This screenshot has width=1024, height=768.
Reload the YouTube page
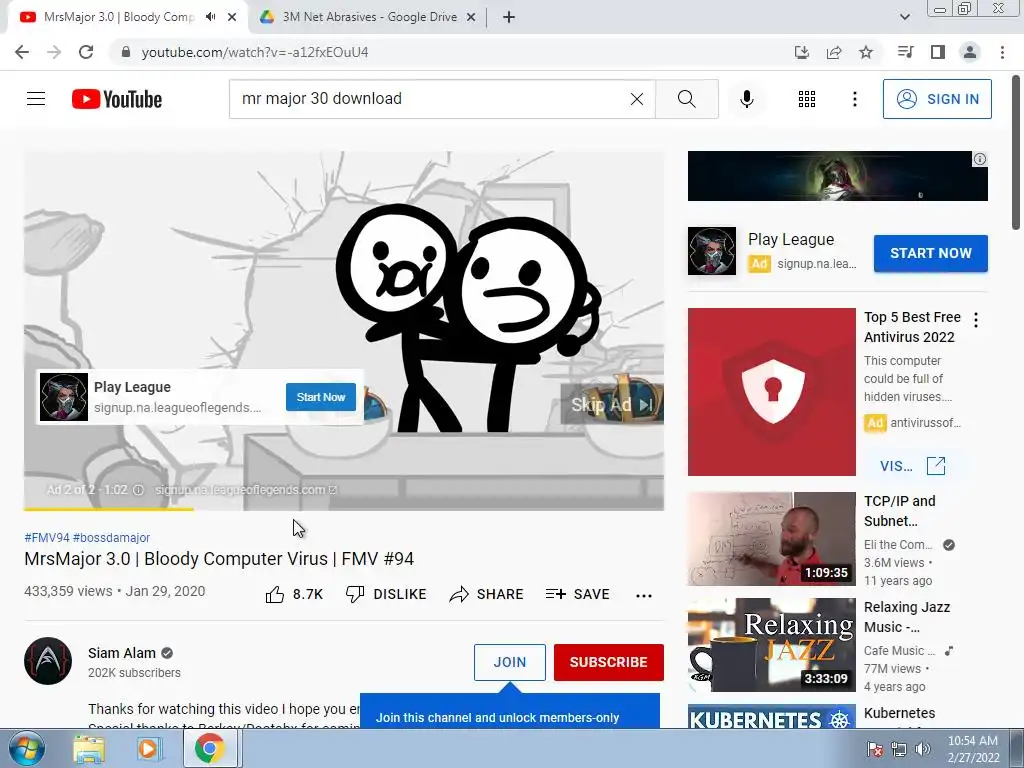pos(86,52)
